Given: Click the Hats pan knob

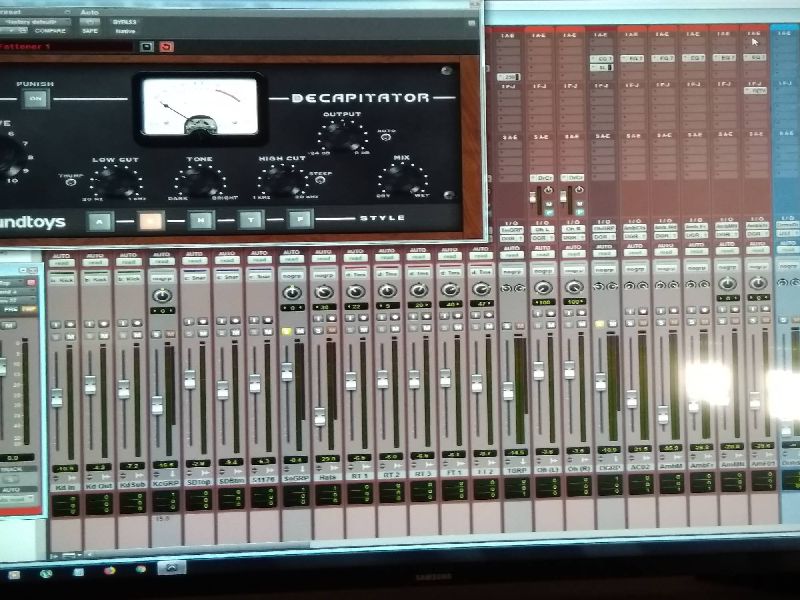Looking at the screenshot, I should point(324,292).
